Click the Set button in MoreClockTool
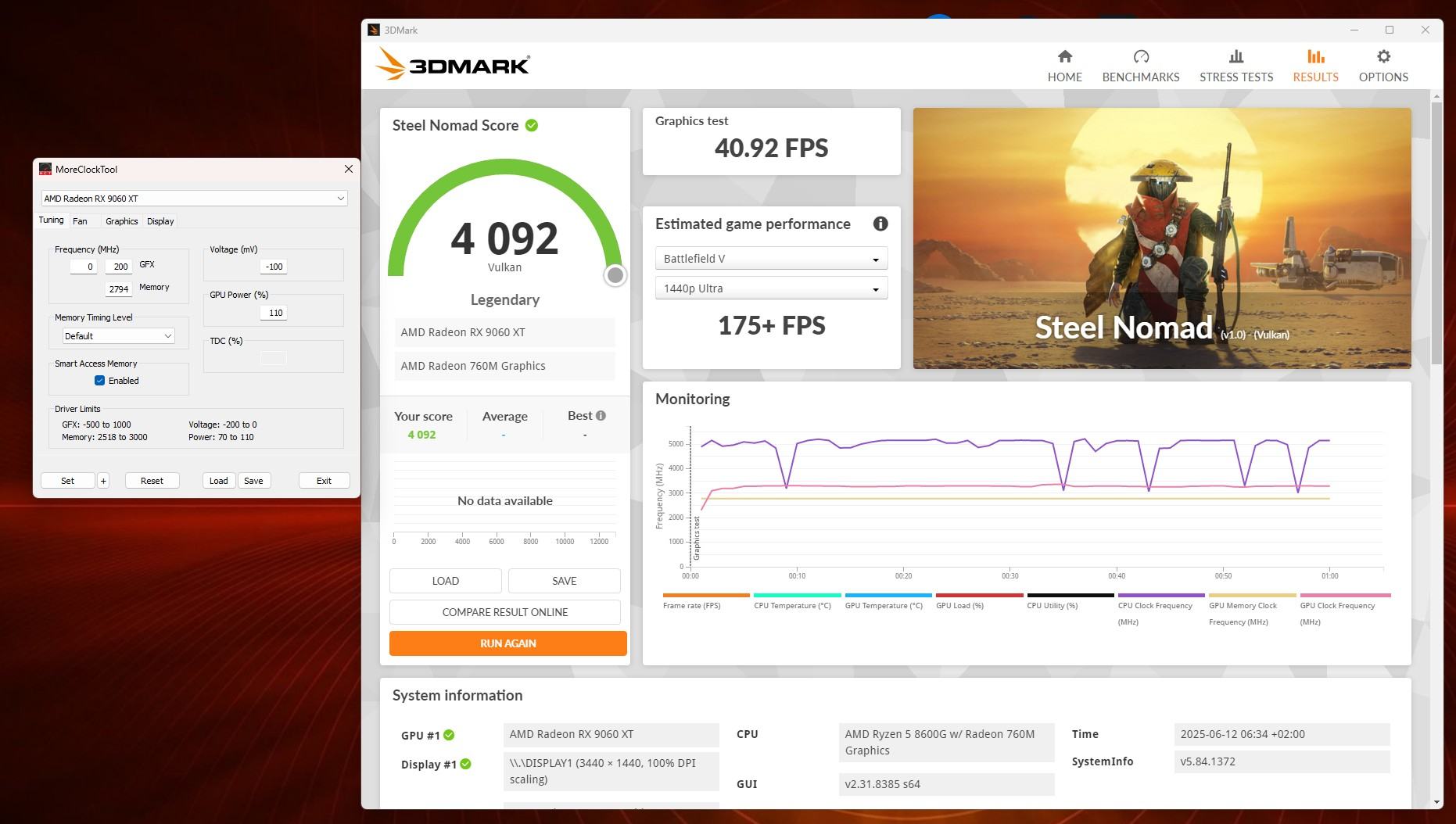 (x=68, y=481)
